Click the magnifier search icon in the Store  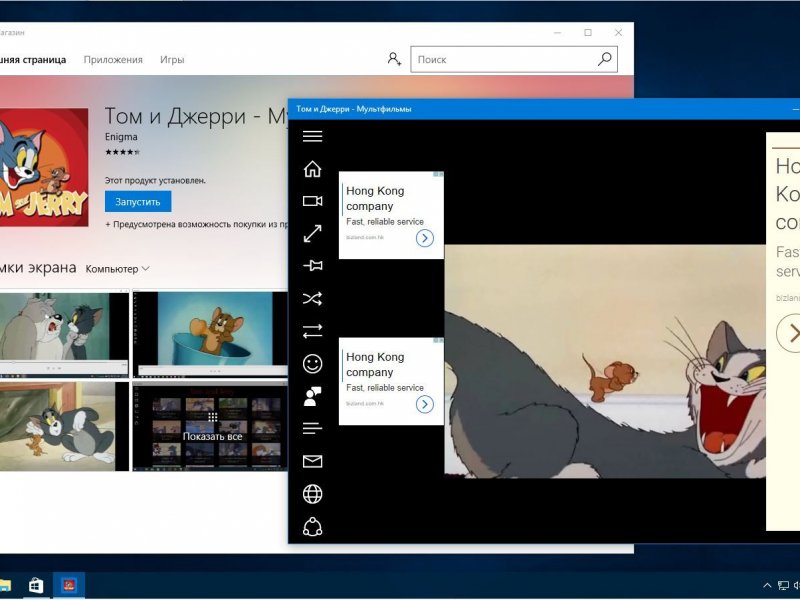(x=605, y=59)
